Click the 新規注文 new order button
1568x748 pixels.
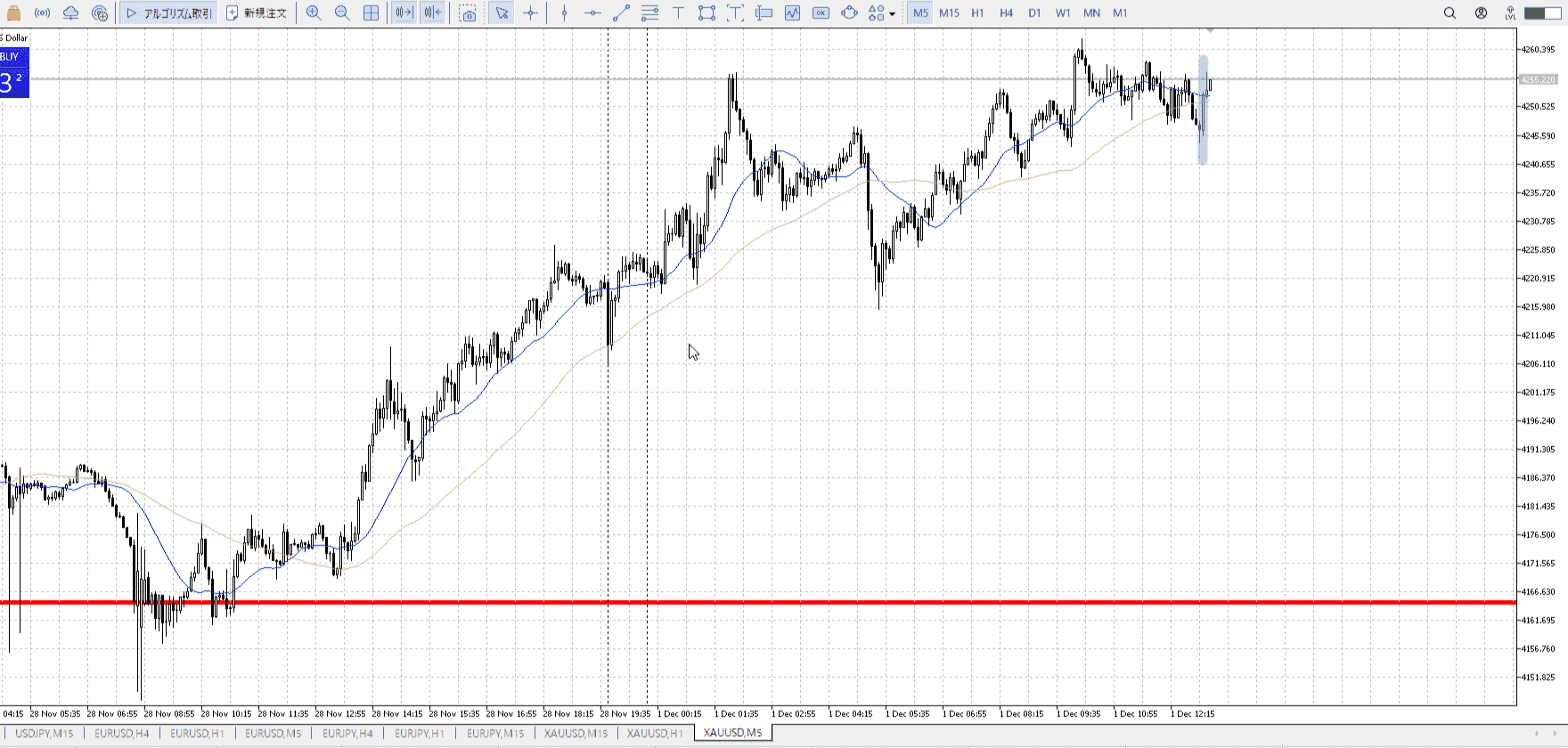pos(257,13)
